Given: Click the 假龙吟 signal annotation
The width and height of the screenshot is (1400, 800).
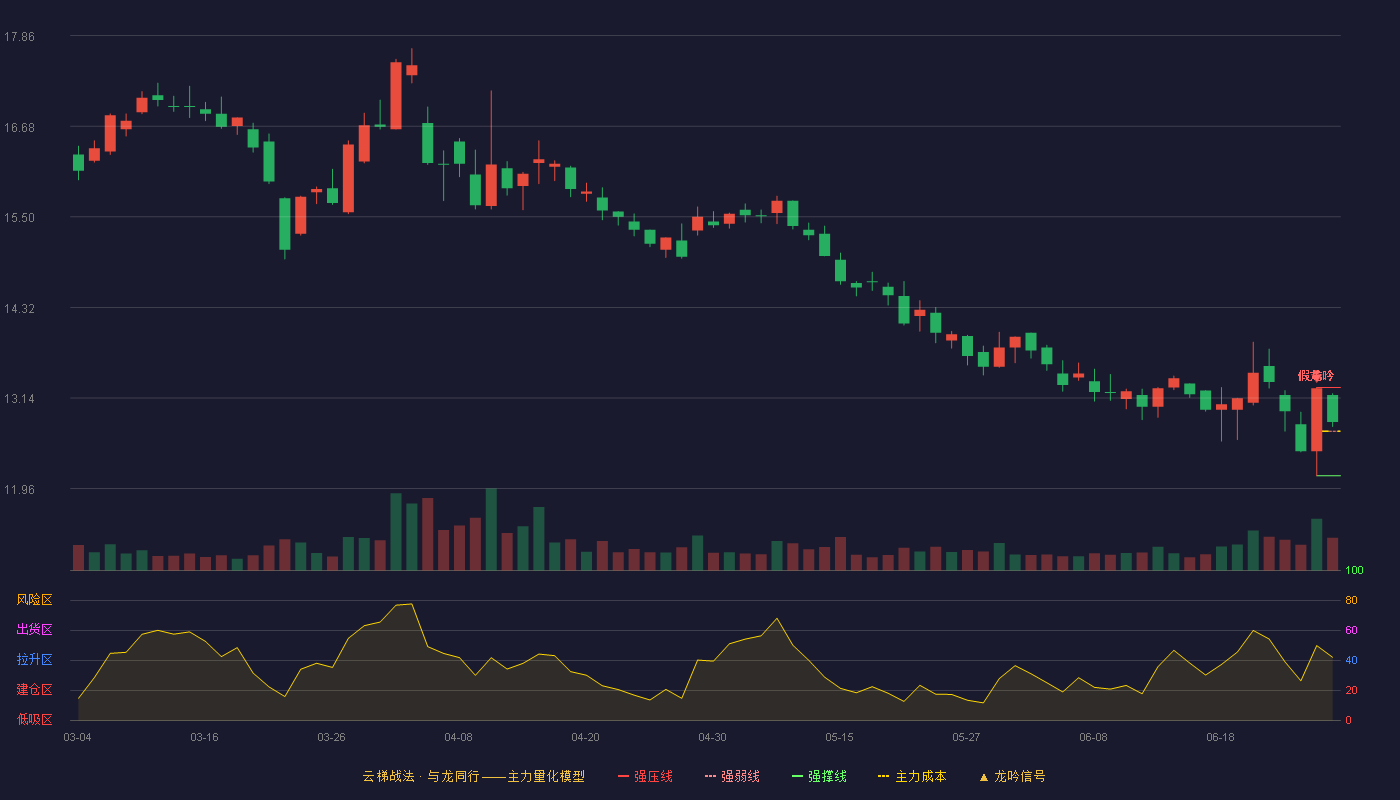Looking at the screenshot, I should coord(1316,376).
